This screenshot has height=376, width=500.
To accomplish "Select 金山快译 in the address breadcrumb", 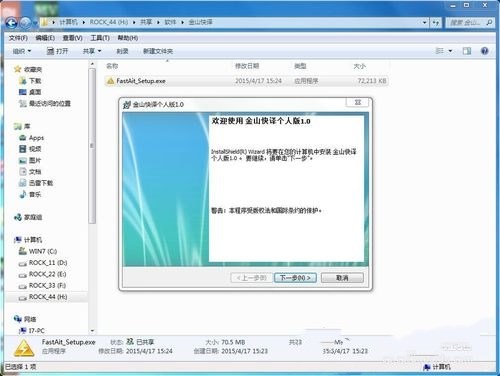I will (200, 22).
